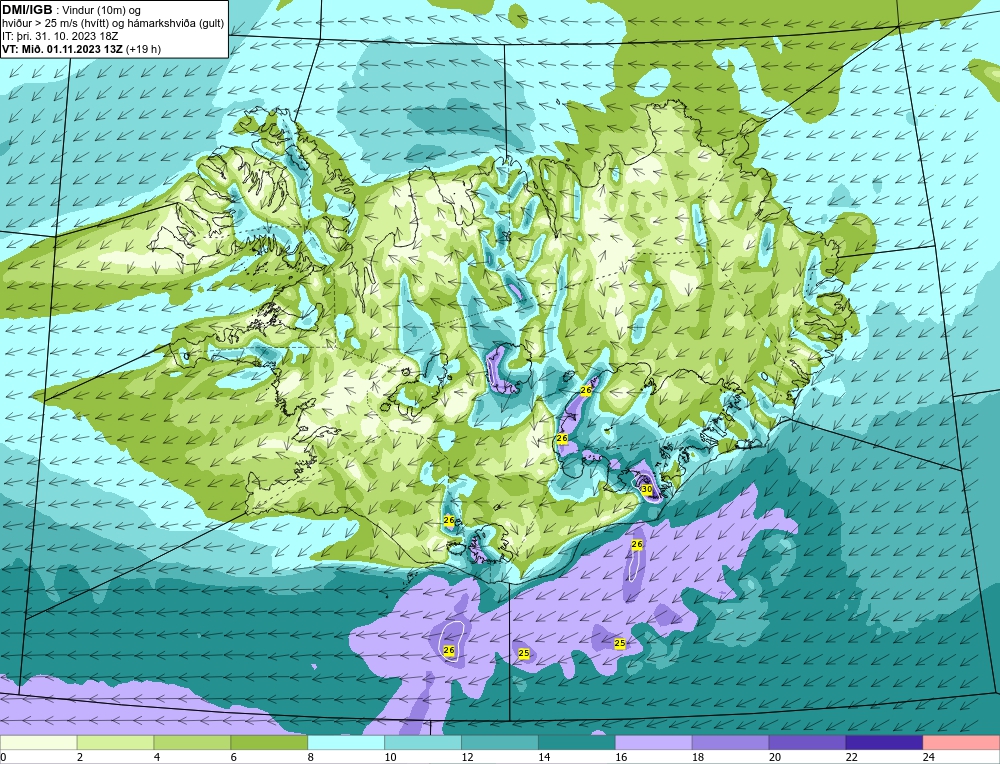Click the legend scale value '12'
Image resolution: width=1000 pixels, height=764 pixels.
point(467,757)
